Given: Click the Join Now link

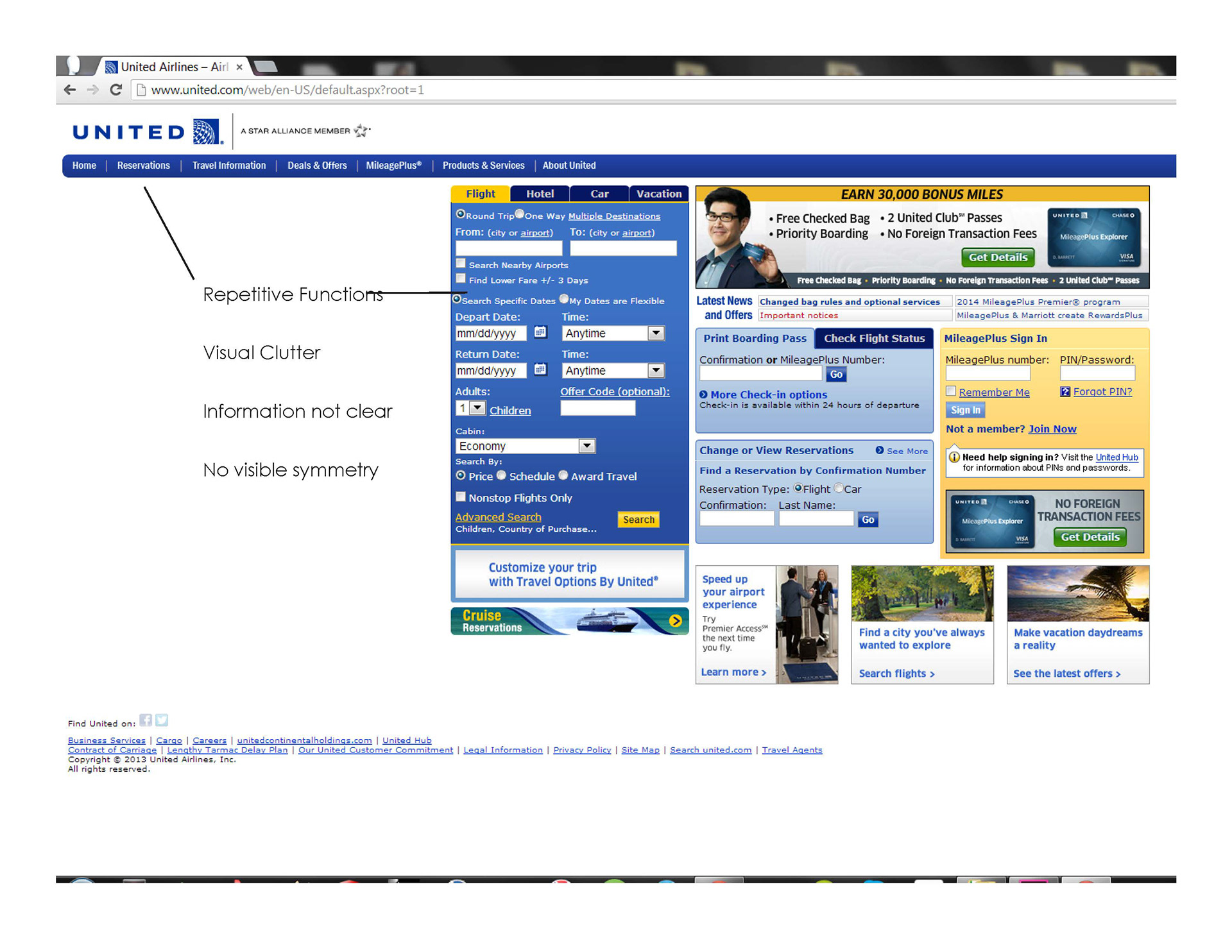Looking at the screenshot, I should pos(1052,429).
